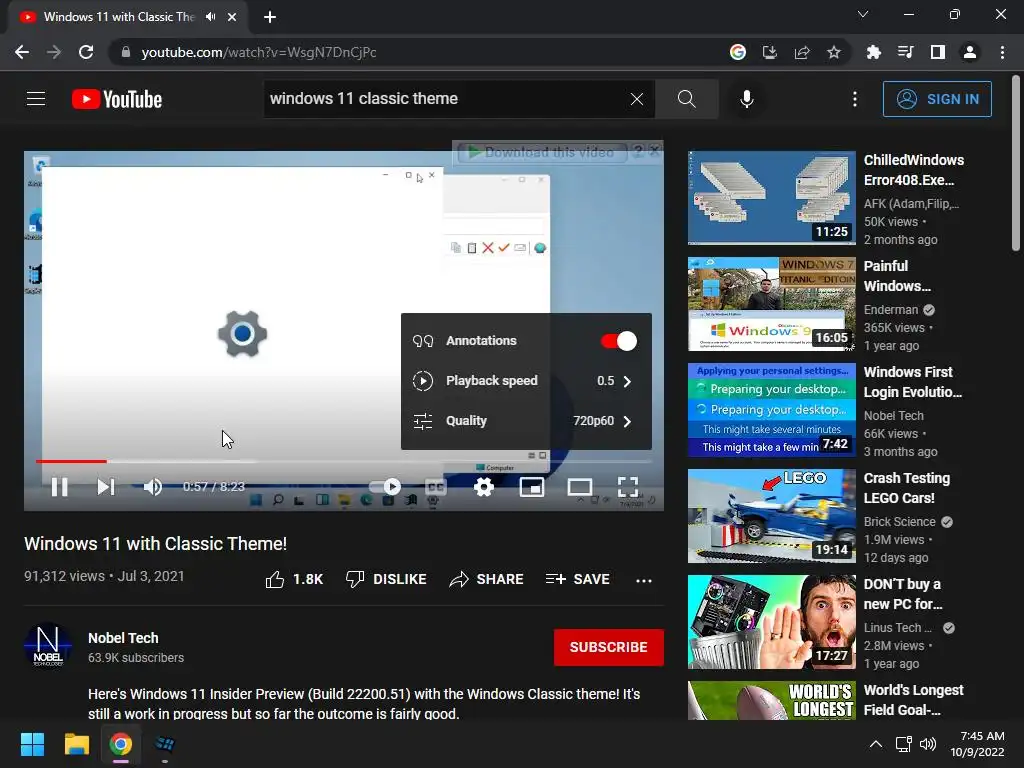Image resolution: width=1024 pixels, height=768 pixels.
Task: Click the browser address bar URL
Action: point(259,52)
